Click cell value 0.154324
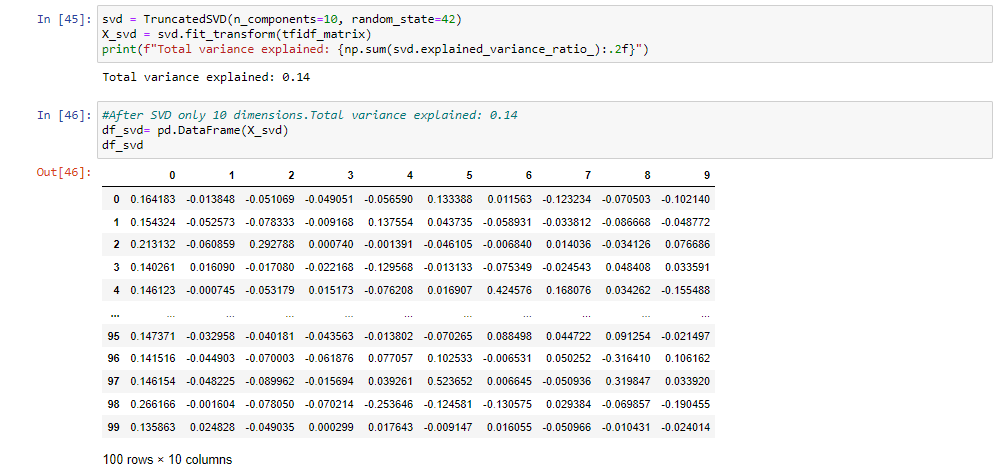 [153, 223]
